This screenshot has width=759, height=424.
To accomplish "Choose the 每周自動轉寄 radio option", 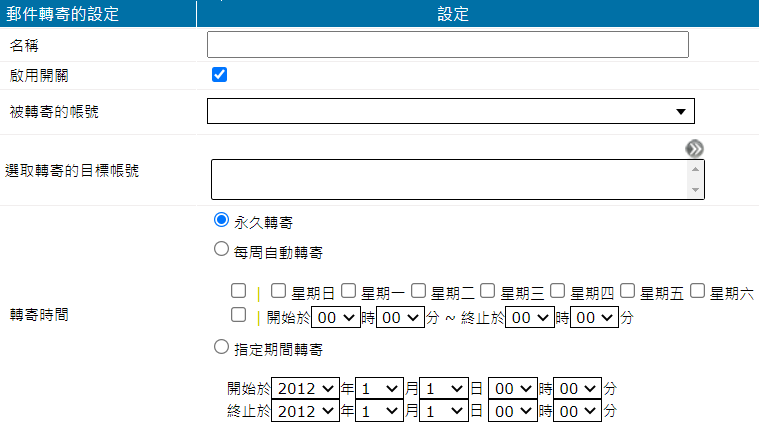I will (x=222, y=250).
